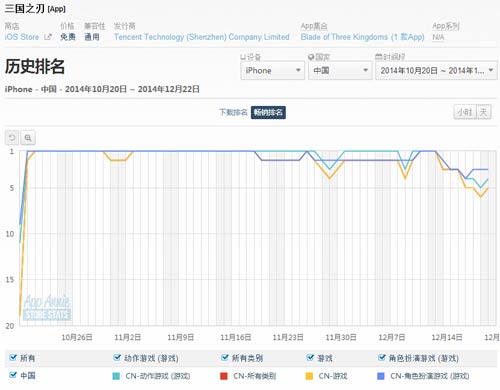This screenshot has height=390, width=500.
Task: Switch chart granularity to 小时
Action: [x=465, y=112]
